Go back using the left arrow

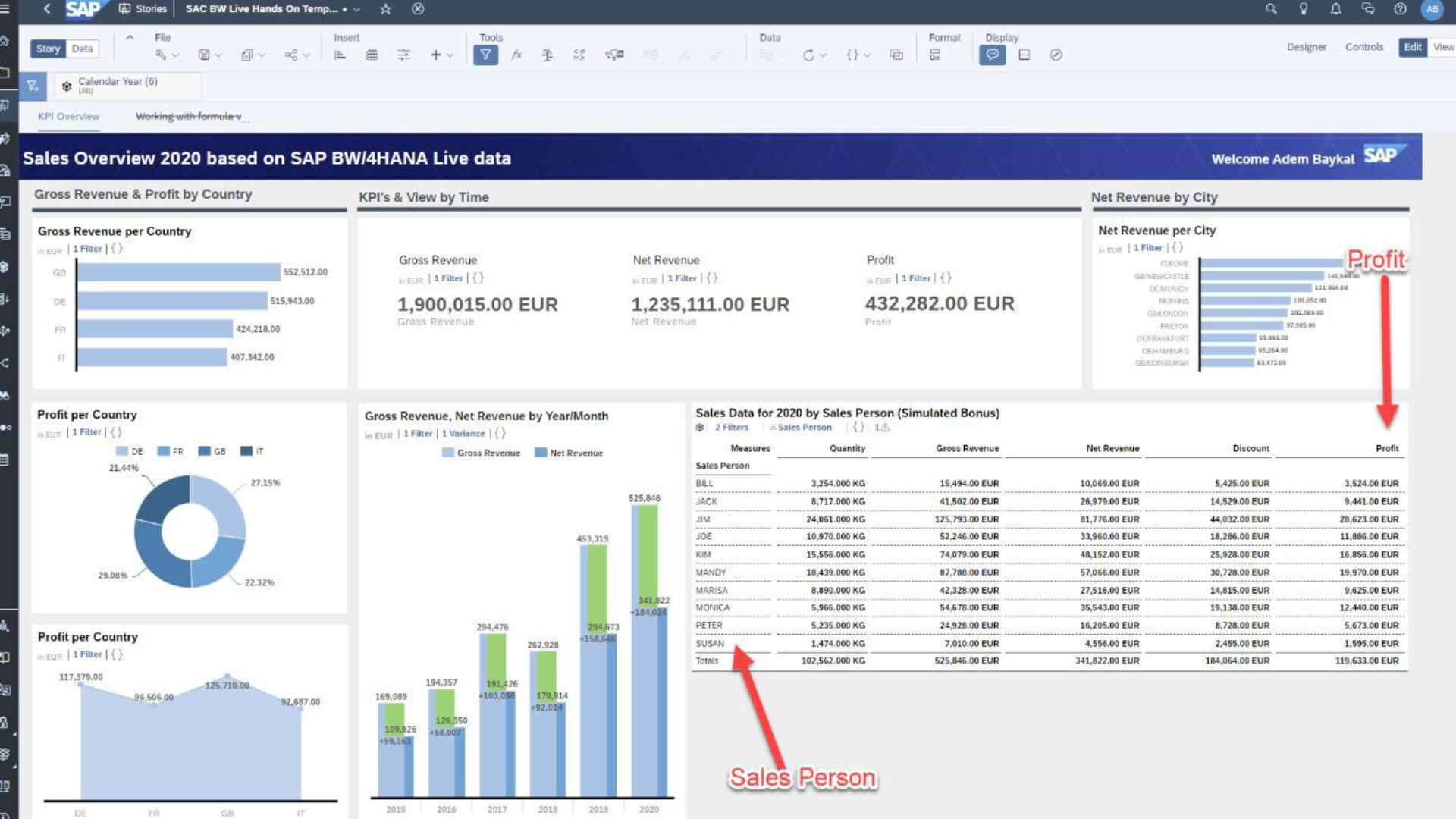[47, 9]
